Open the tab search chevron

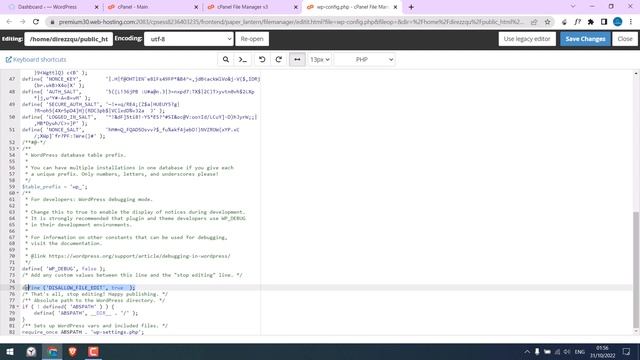point(573,7)
